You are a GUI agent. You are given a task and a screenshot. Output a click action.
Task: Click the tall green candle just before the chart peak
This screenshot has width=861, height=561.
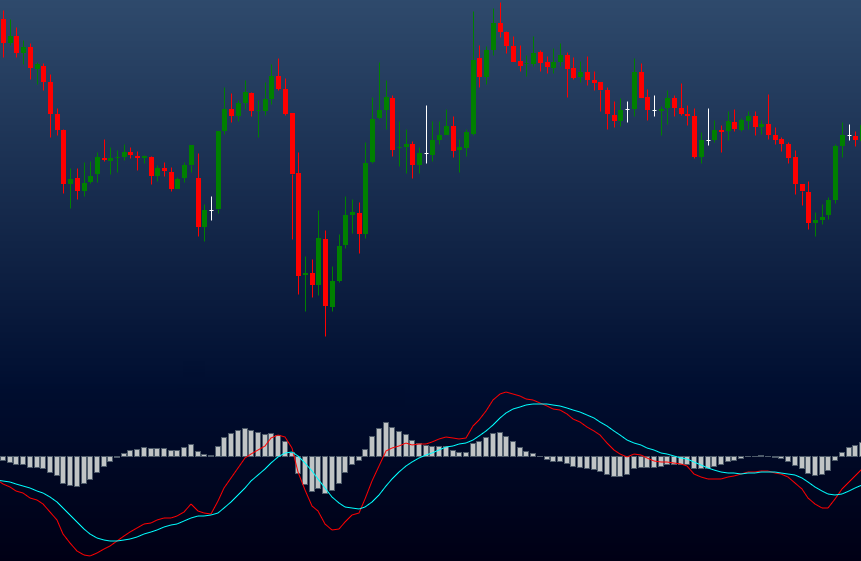pyautogui.click(x=474, y=96)
